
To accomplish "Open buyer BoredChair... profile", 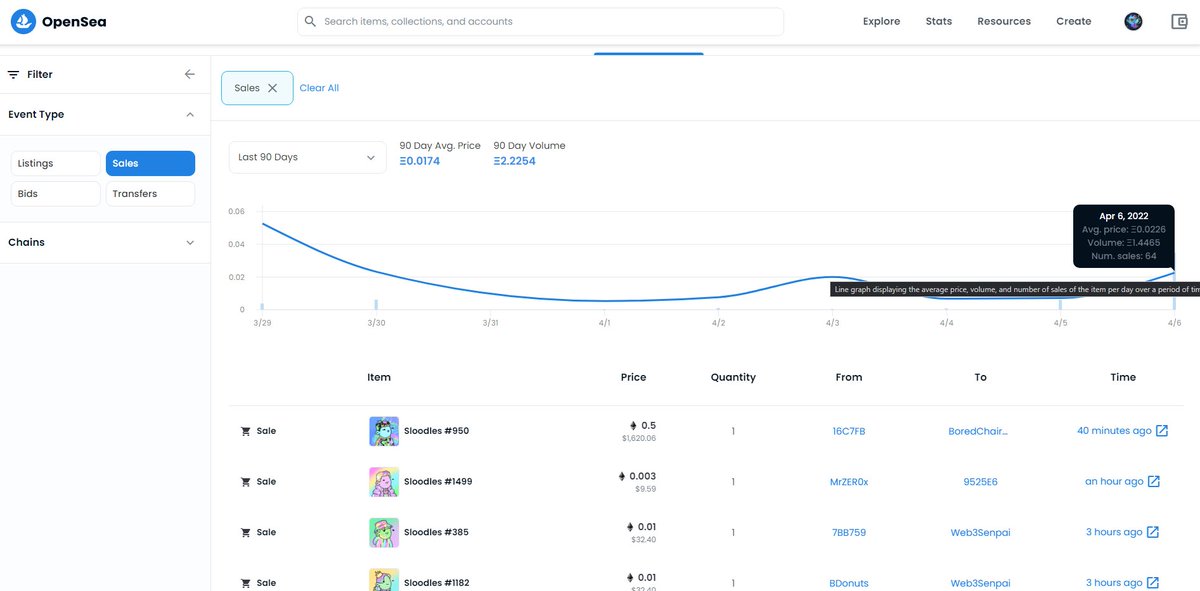I will point(978,431).
